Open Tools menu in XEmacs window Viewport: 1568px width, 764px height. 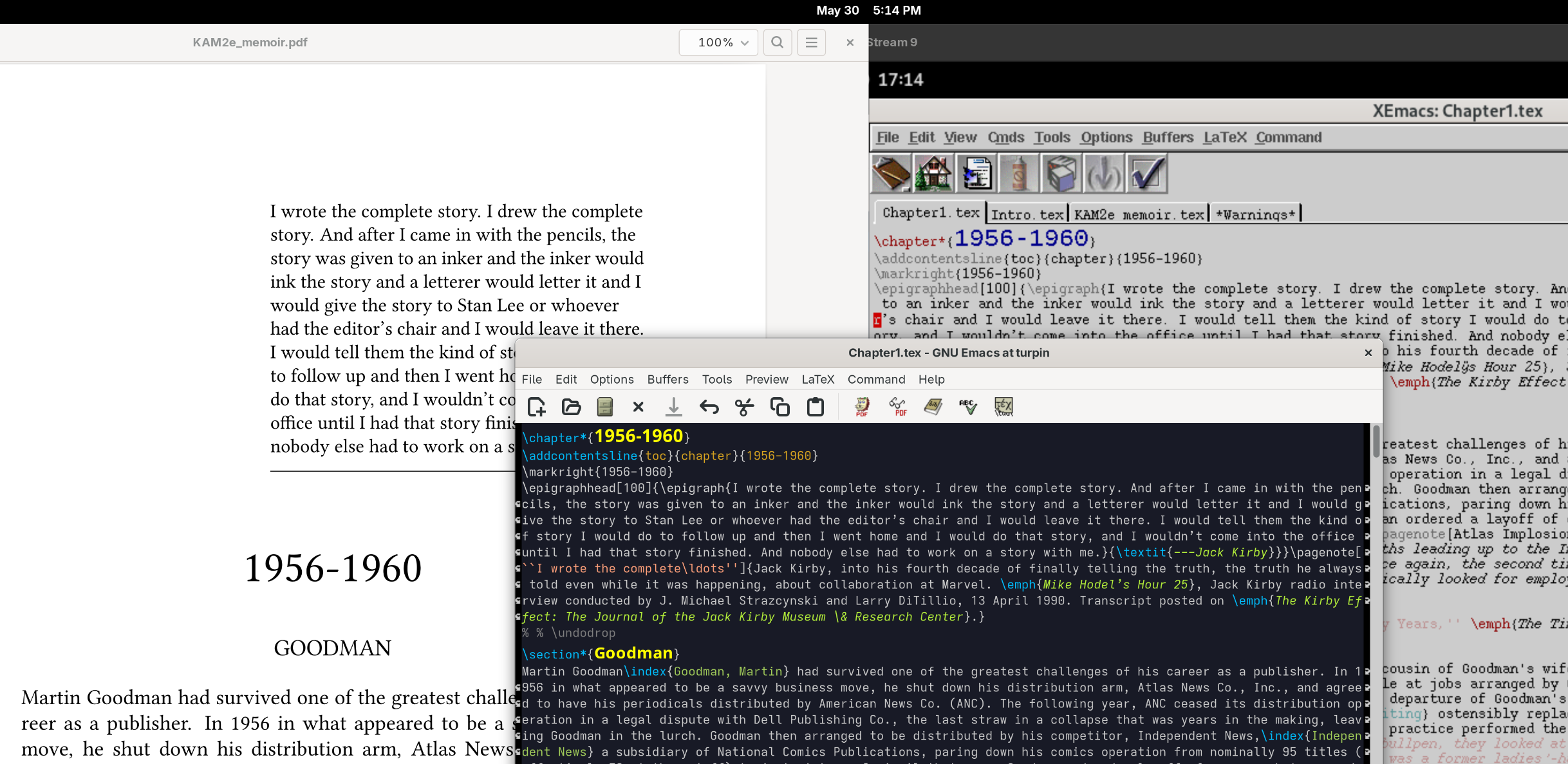[1052, 137]
